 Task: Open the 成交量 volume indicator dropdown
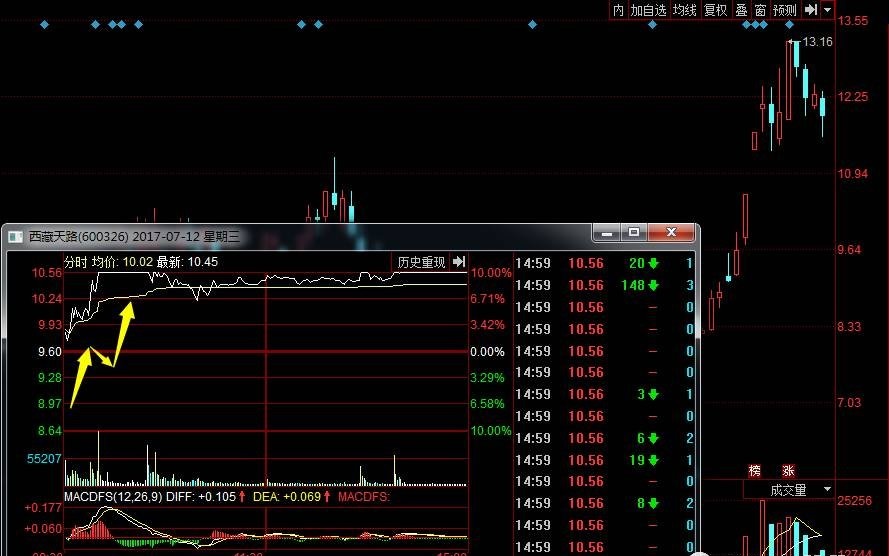point(789,490)
